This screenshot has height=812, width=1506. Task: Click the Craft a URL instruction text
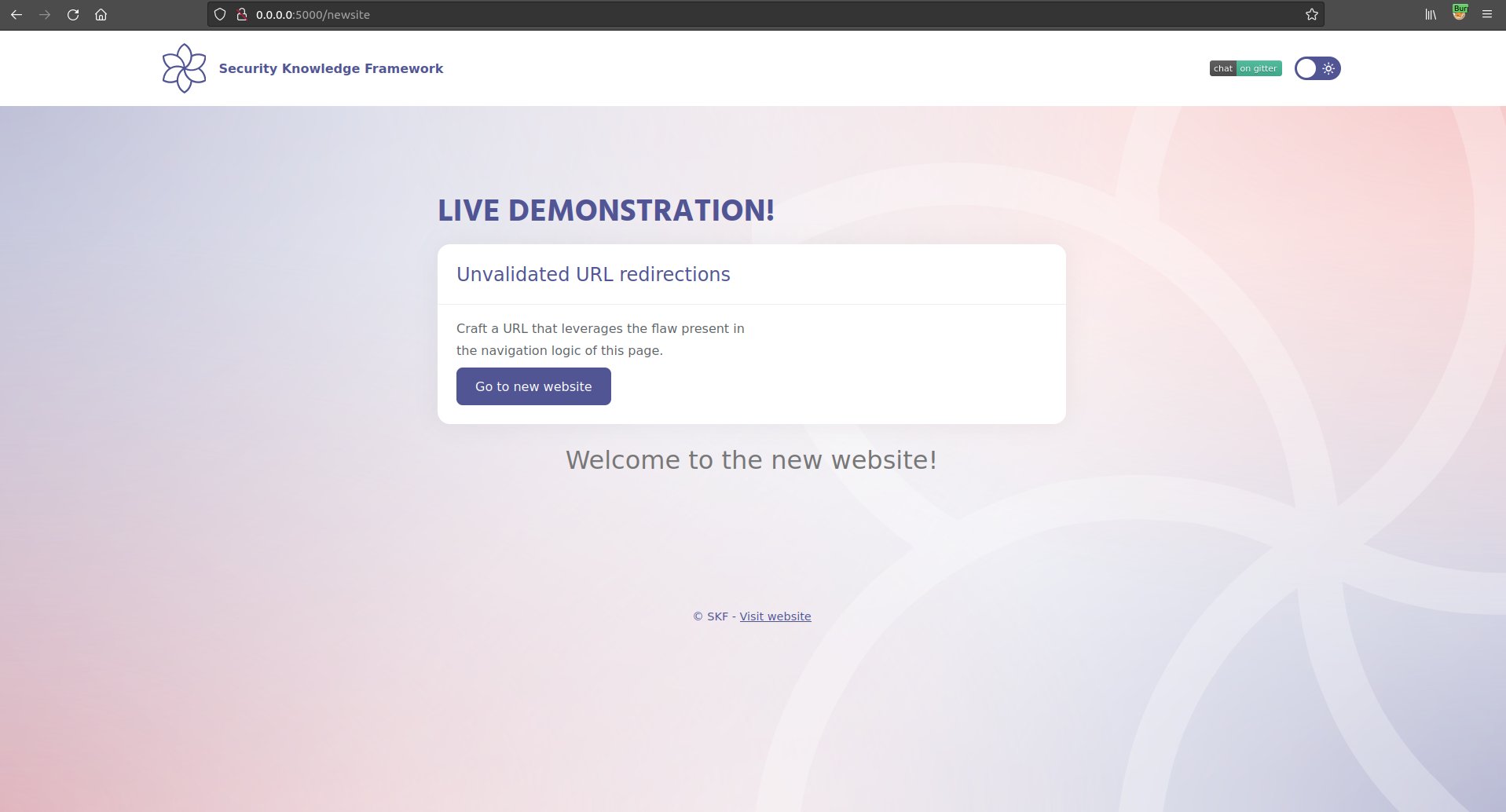coord(600,339)
